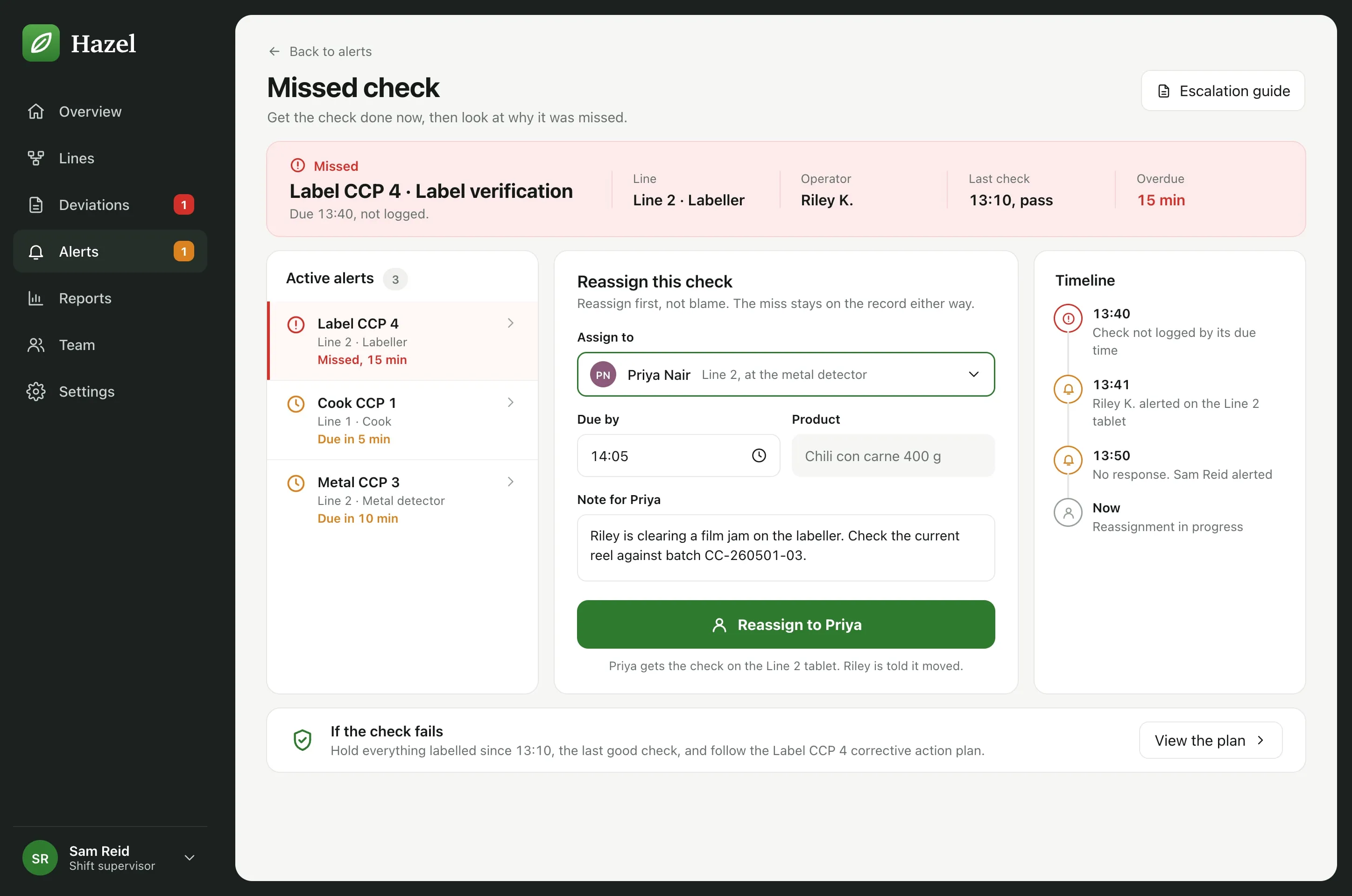
Task: Click the Hazel leaf logo icon
Action: tap(41, 43)
